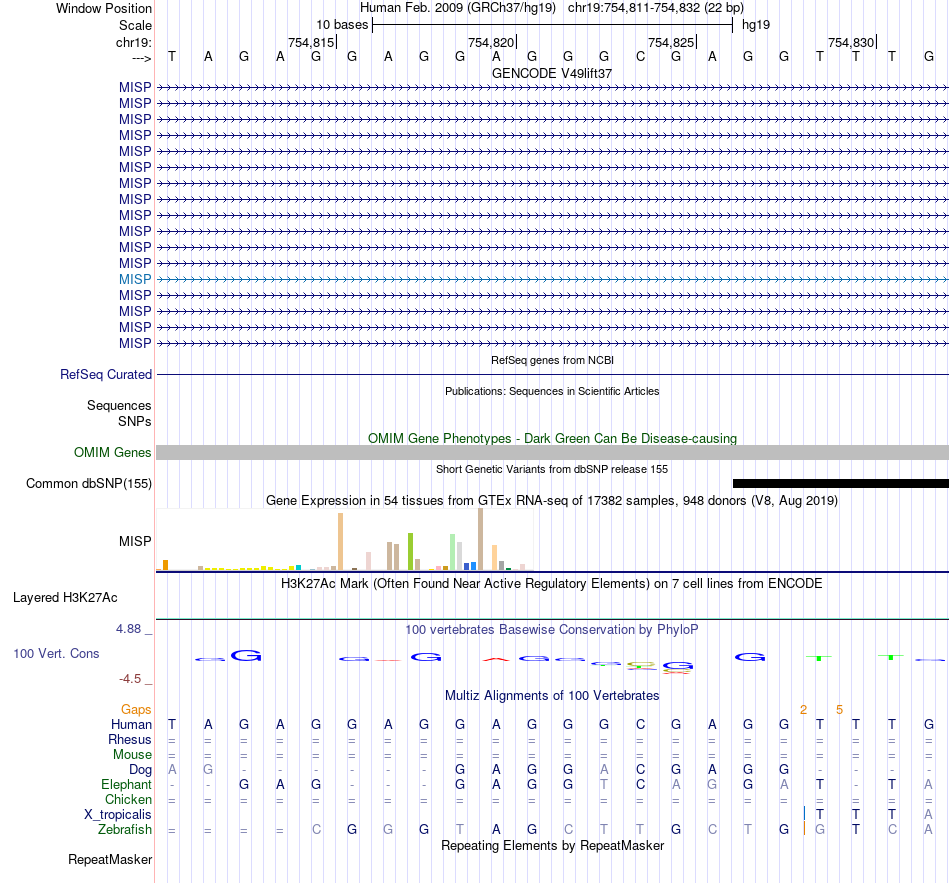Click the yellow-green bar in the GTEx chart
The image size is (950, 883).
[410, 551]
